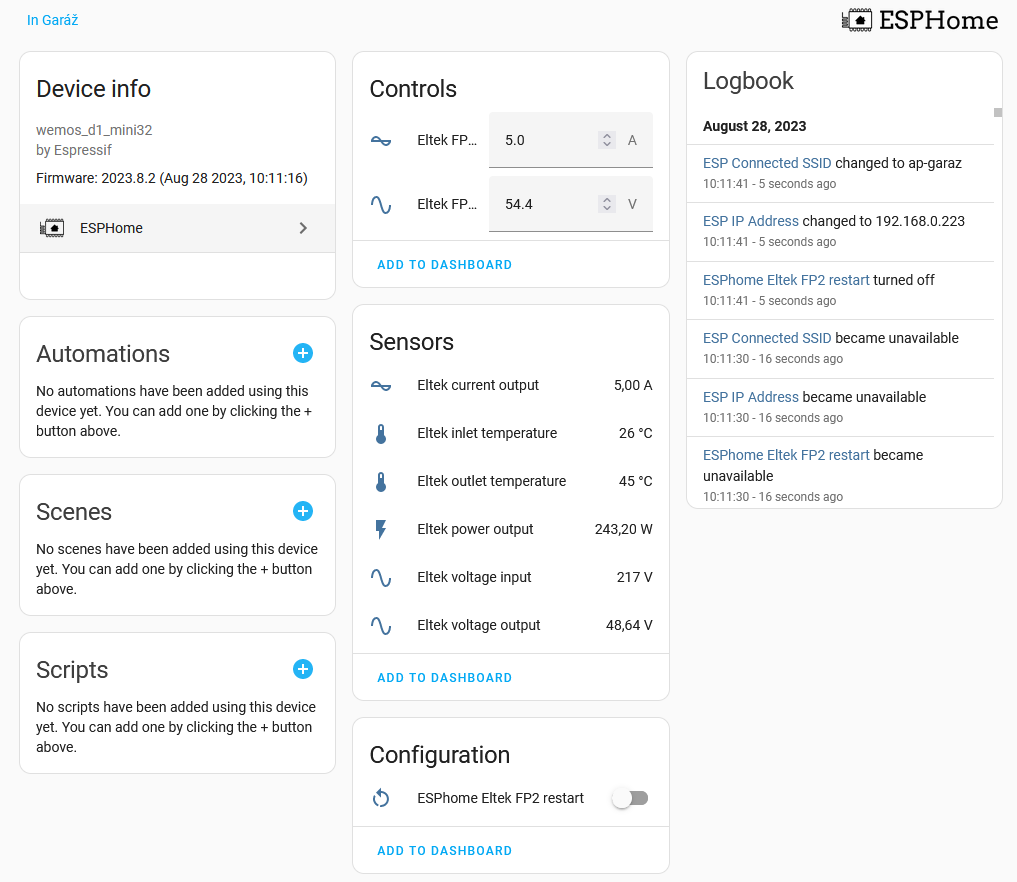Image resolution: width=1017 pixels, height=882 pixels.
Task: Click the Logbook scrollbar handle
Action: (997, 113)
